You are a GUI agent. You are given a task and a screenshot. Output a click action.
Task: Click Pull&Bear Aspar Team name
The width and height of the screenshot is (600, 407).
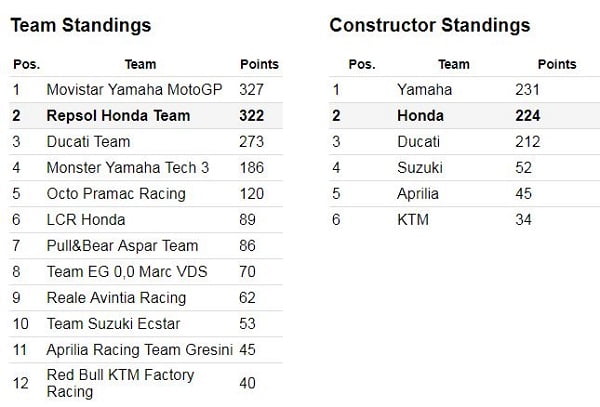122,246
